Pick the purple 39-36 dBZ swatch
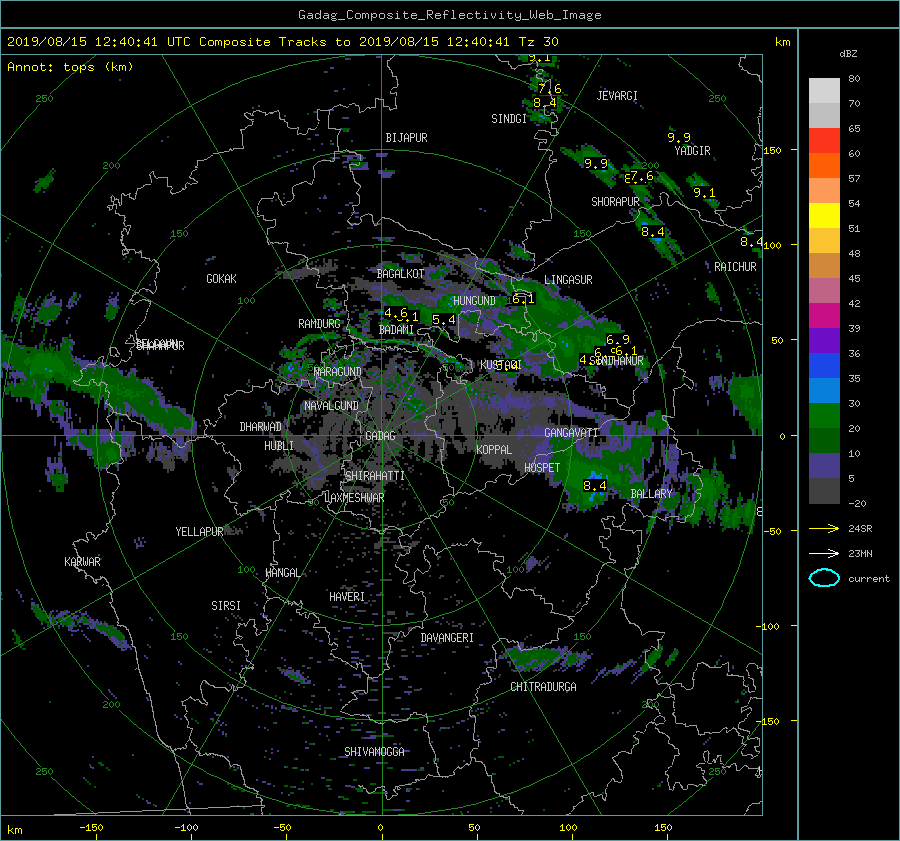900x841 pixels. 824,340
